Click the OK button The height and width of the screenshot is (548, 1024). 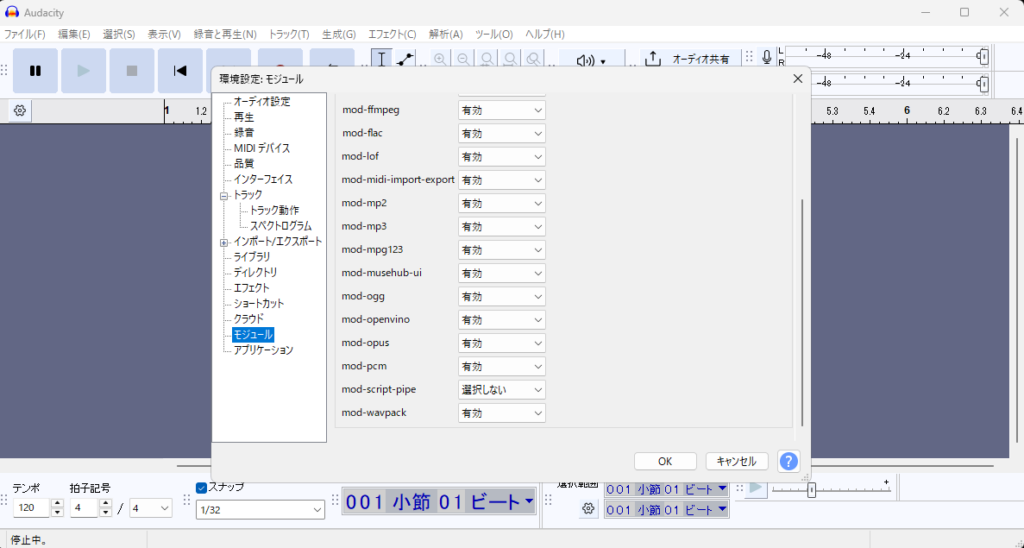(664, 461)
